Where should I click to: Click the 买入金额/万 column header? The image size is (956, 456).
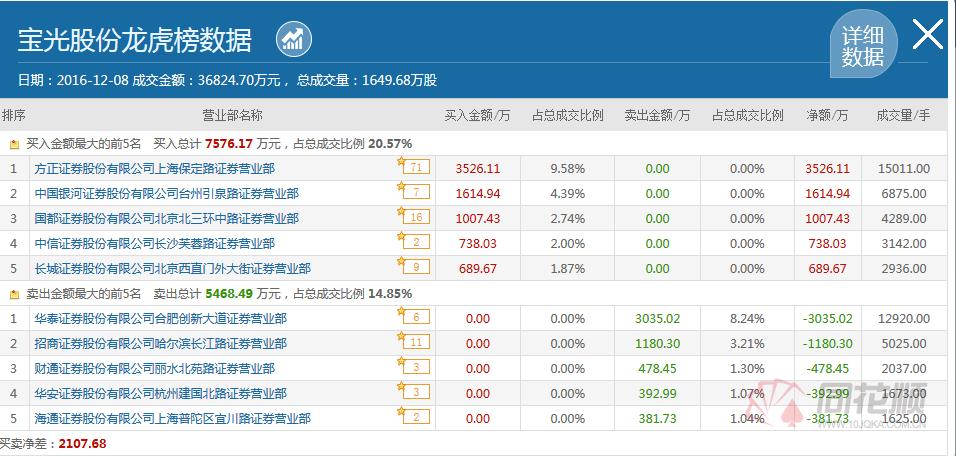[x=477, y=115]
